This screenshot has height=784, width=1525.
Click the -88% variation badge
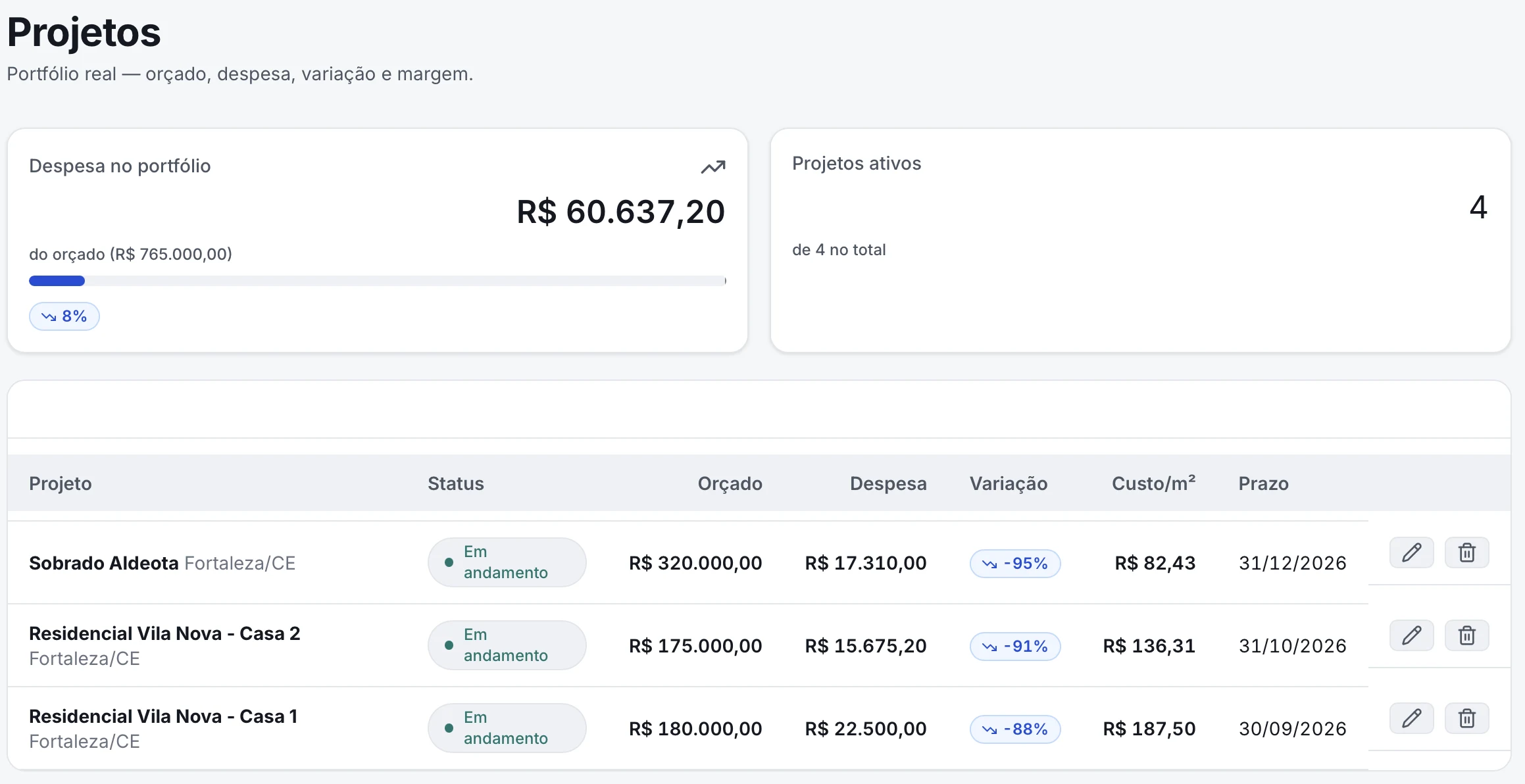(1014, 729)
